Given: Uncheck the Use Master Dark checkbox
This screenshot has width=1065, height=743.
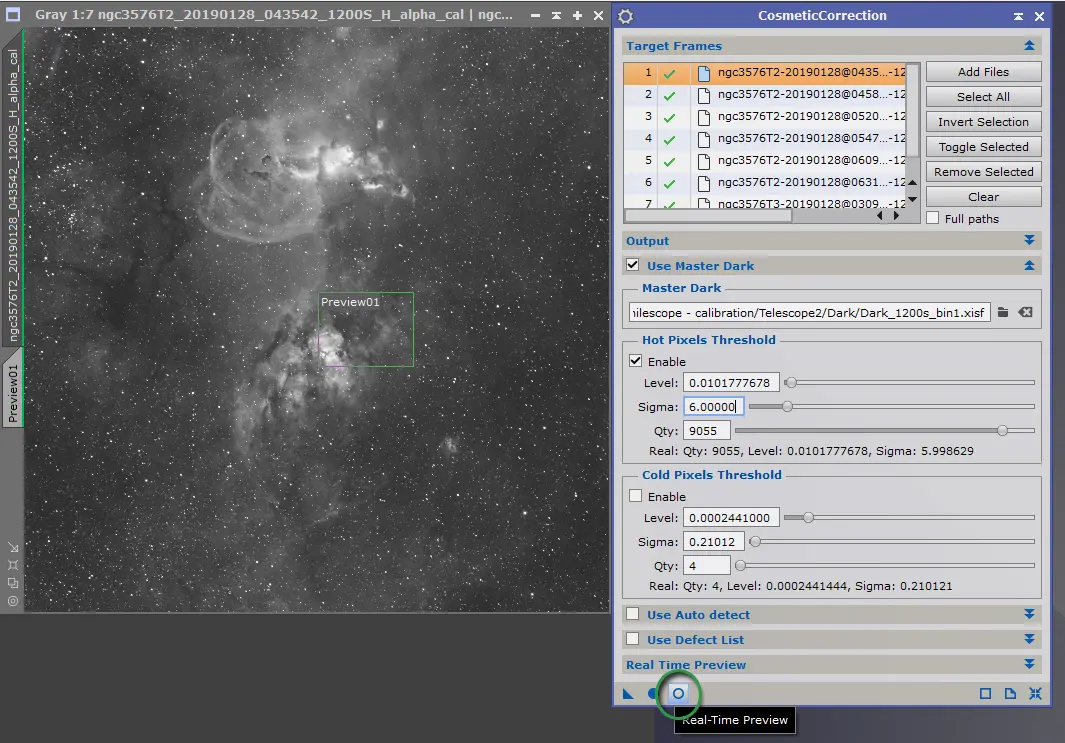Looking at the screenshot, I should click(x=633, y=265).
